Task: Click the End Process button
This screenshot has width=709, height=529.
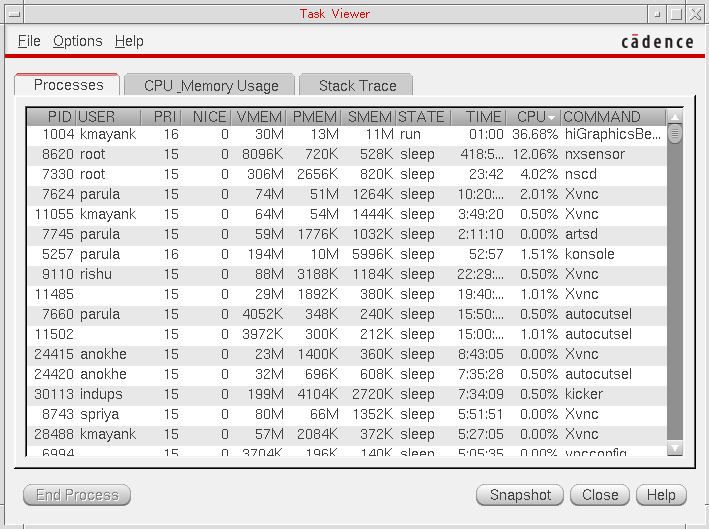Action: pyautogui.click(x=77, y=495)
